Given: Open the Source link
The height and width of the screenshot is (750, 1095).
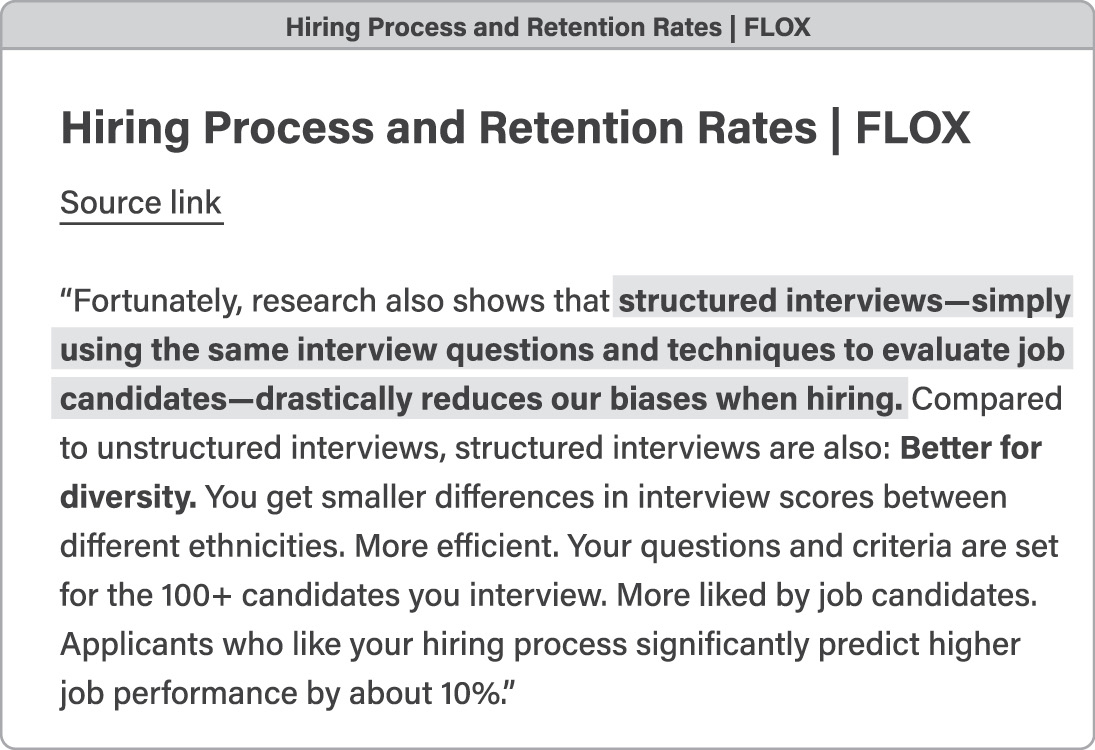Looking at the screenshot, I should pos(141,203).
